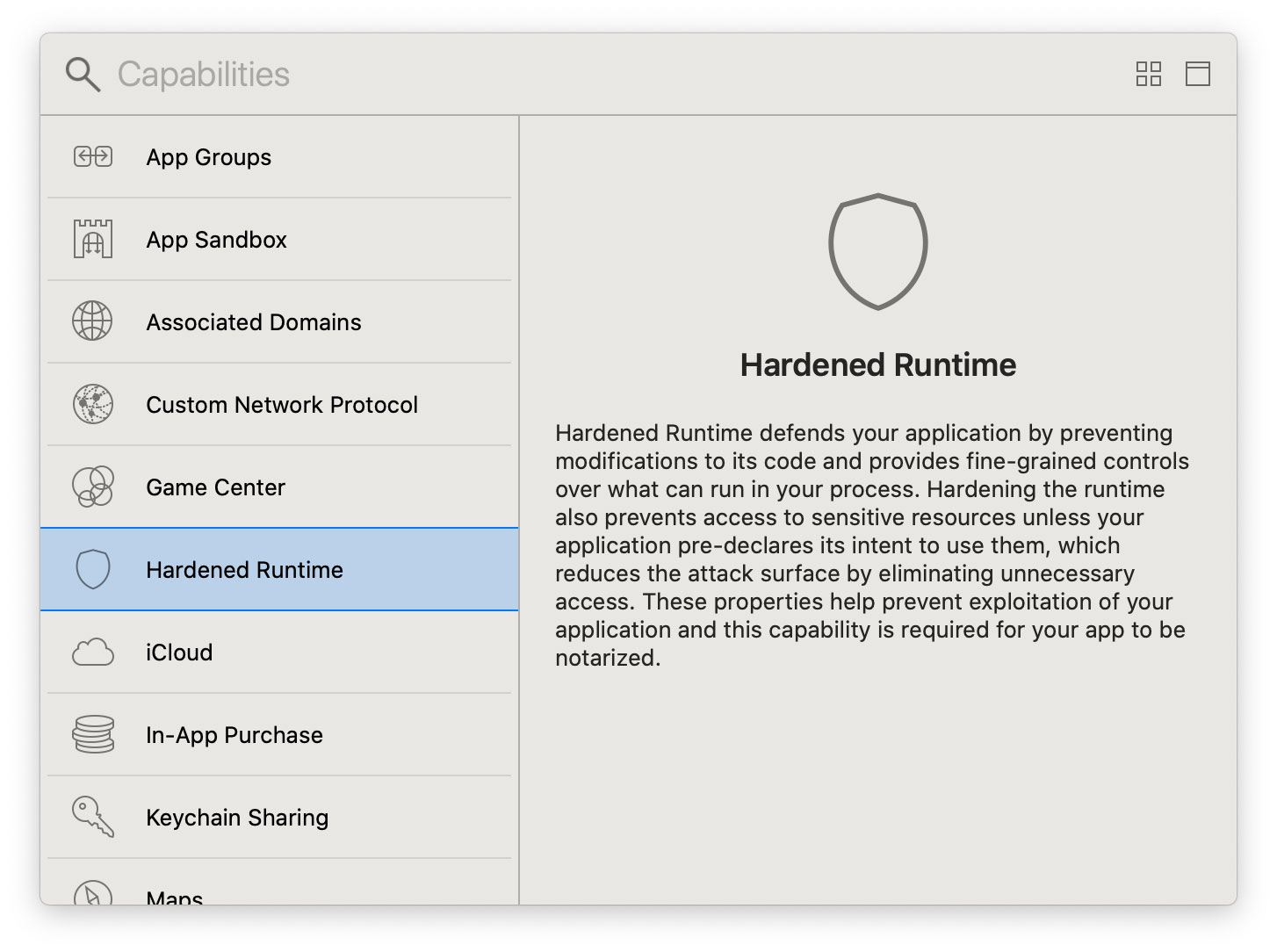Click the In-App Purchase coins icon
The height and width of the screenshot is (952, 1277).
(x=93, y=734)
